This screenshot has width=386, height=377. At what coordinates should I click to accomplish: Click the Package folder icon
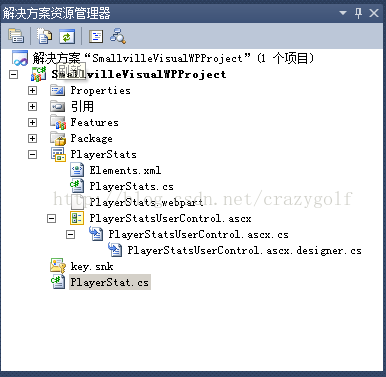[x=58, y=138]
